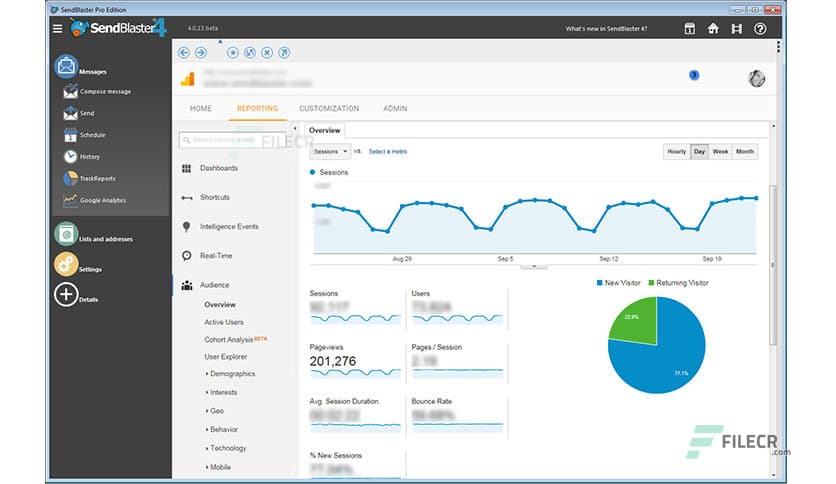Click the save disk icon in top bar

pyautogui.click(x=736, y=29)
